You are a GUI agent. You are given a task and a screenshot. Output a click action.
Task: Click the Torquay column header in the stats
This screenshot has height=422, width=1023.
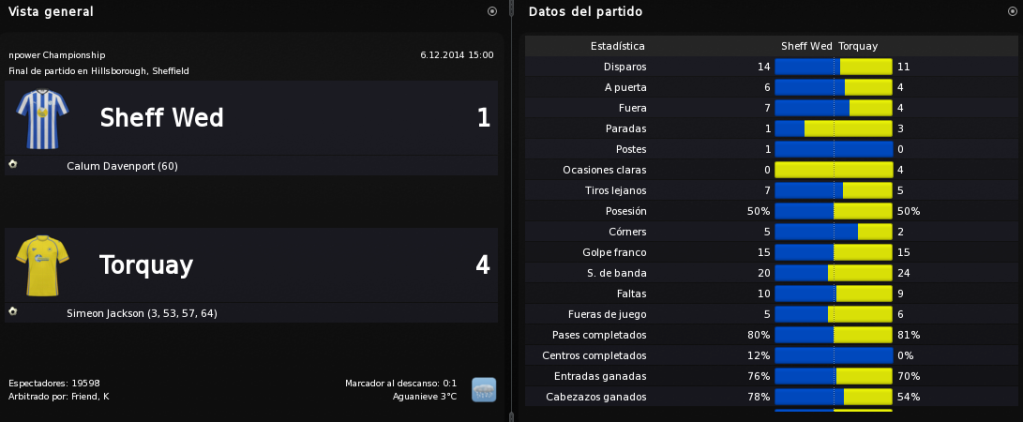[x=858, y=46]
